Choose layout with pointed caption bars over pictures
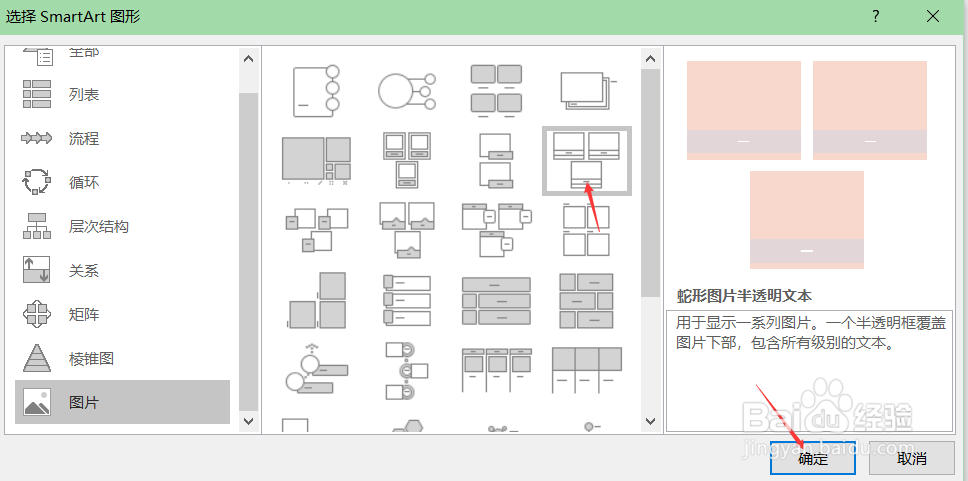Screen dimensions: 968x481 [407, 230]
